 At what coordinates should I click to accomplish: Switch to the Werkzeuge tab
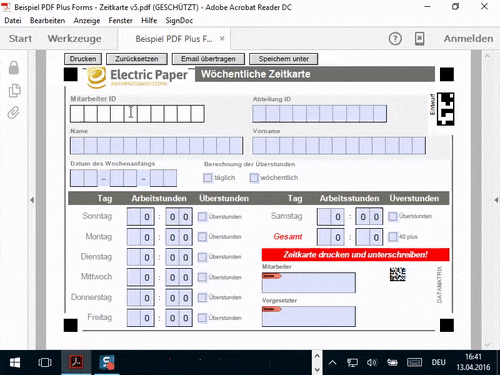74,39
